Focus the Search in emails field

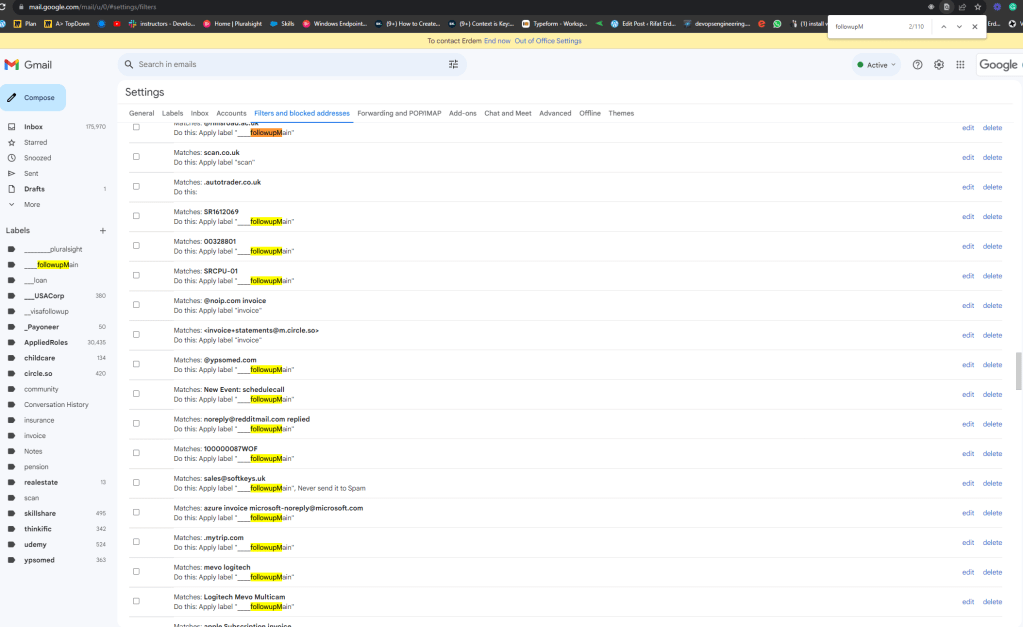click(x=290, y=65)
